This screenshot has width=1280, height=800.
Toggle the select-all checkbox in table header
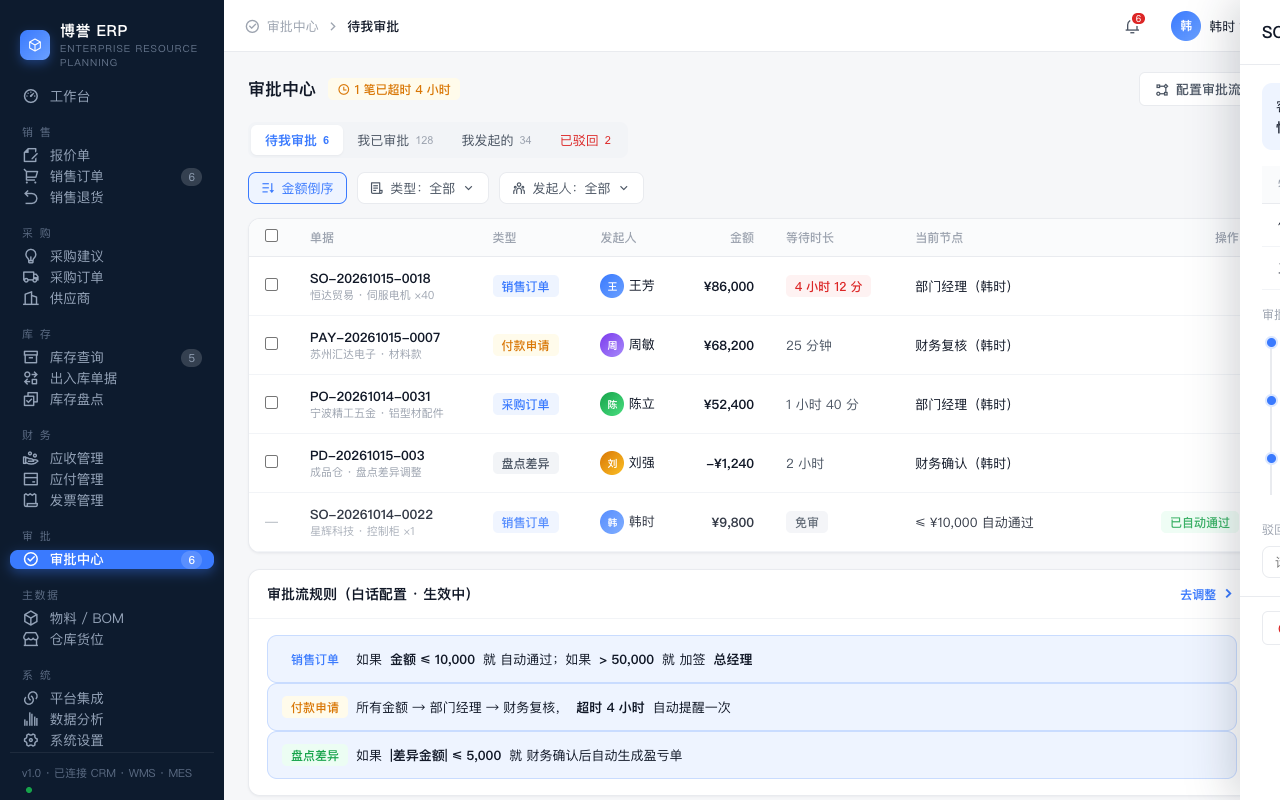[271, 236]
